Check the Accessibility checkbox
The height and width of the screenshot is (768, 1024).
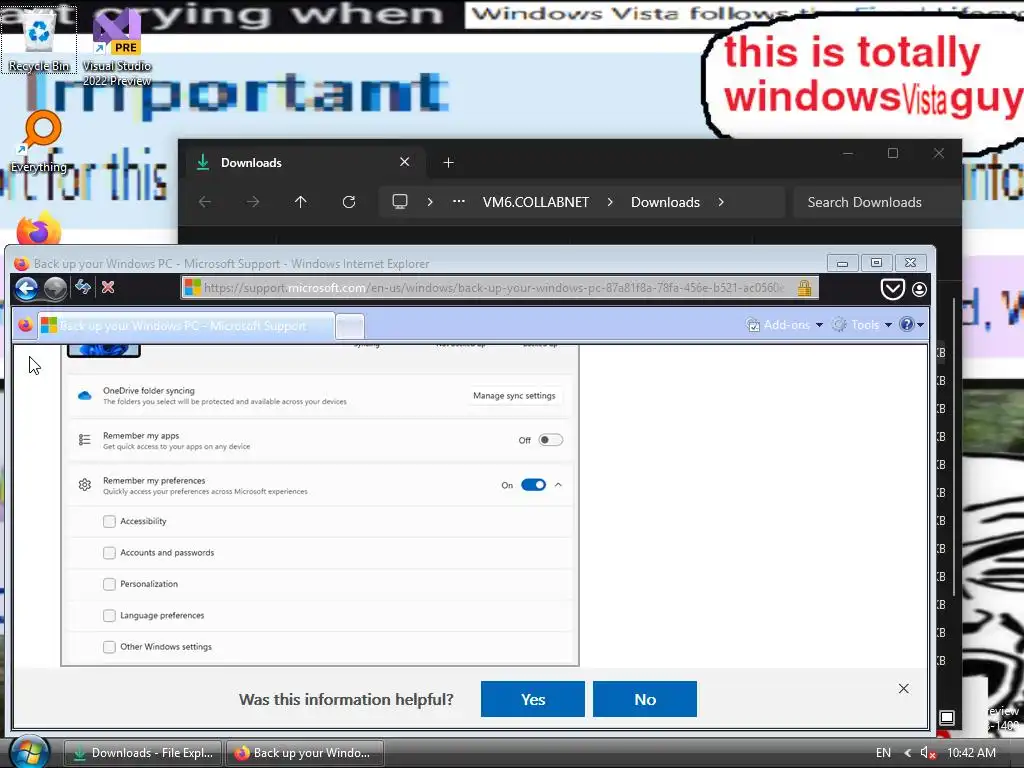[x=109, y=521]
